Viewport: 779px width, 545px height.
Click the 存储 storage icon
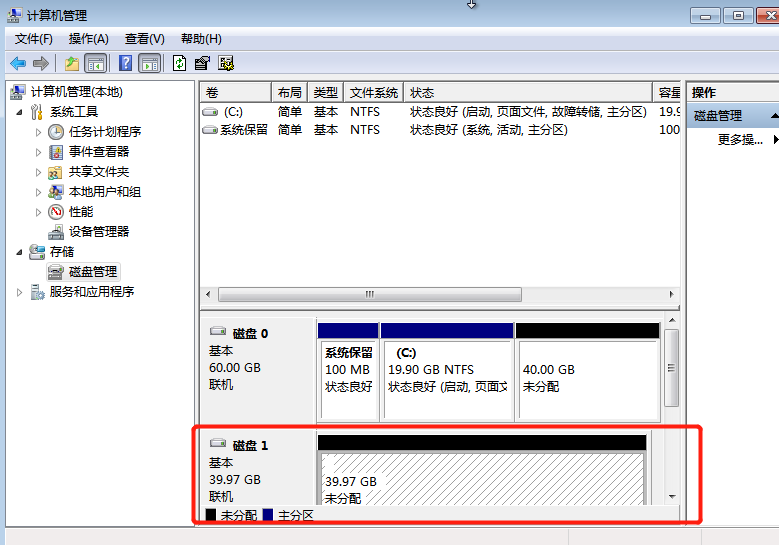pyautogui.click(x=37, y=252)
